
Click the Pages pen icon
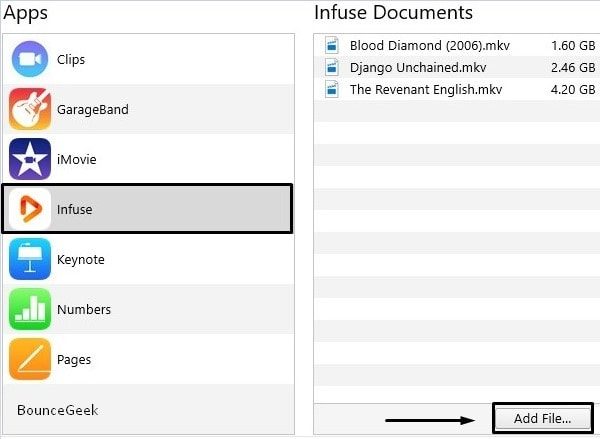30,359
